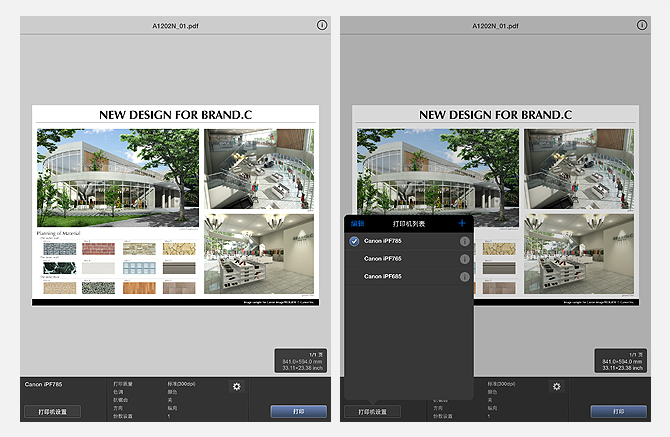
Task: Tap the blue 打印 button in left screen
Action: 298,411
